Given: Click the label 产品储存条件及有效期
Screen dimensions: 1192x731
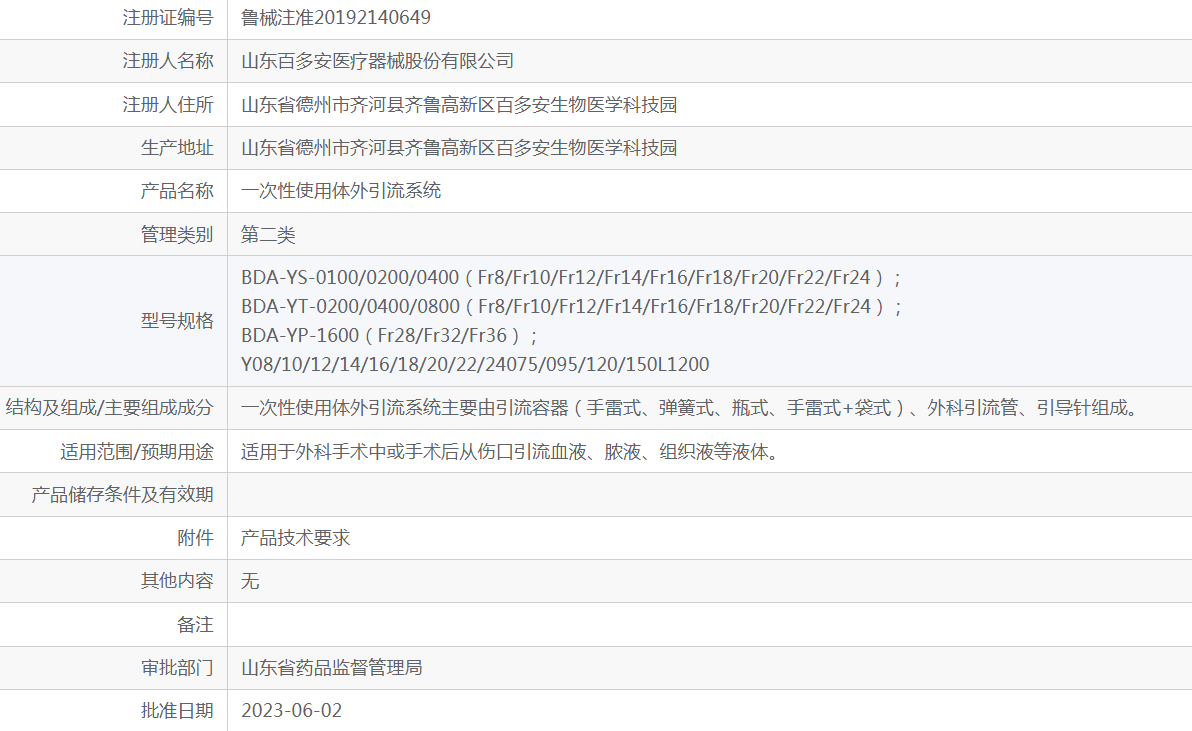Looking at the screenshot, I should [122, 495].
